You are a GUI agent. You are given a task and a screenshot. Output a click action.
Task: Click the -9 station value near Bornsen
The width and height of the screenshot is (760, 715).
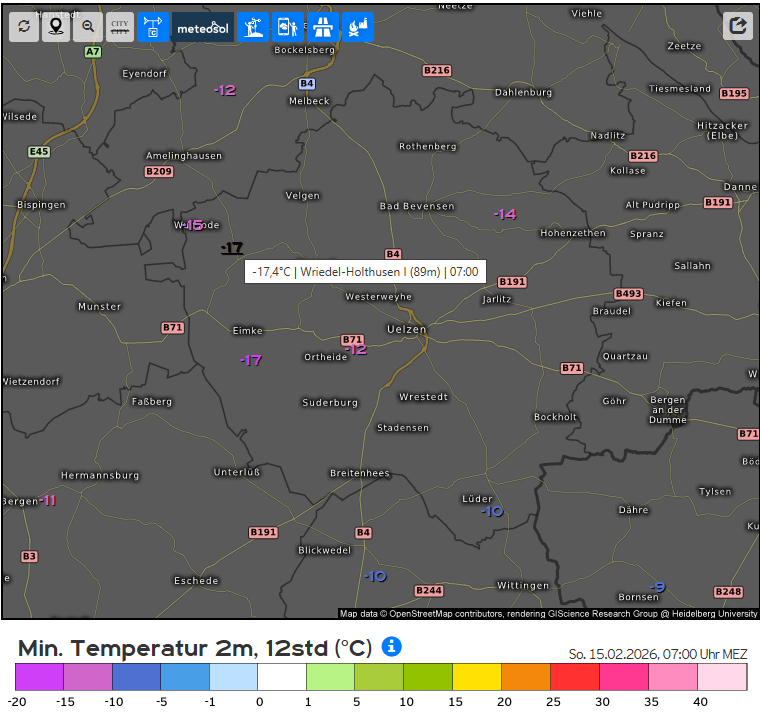coord(657,587)
